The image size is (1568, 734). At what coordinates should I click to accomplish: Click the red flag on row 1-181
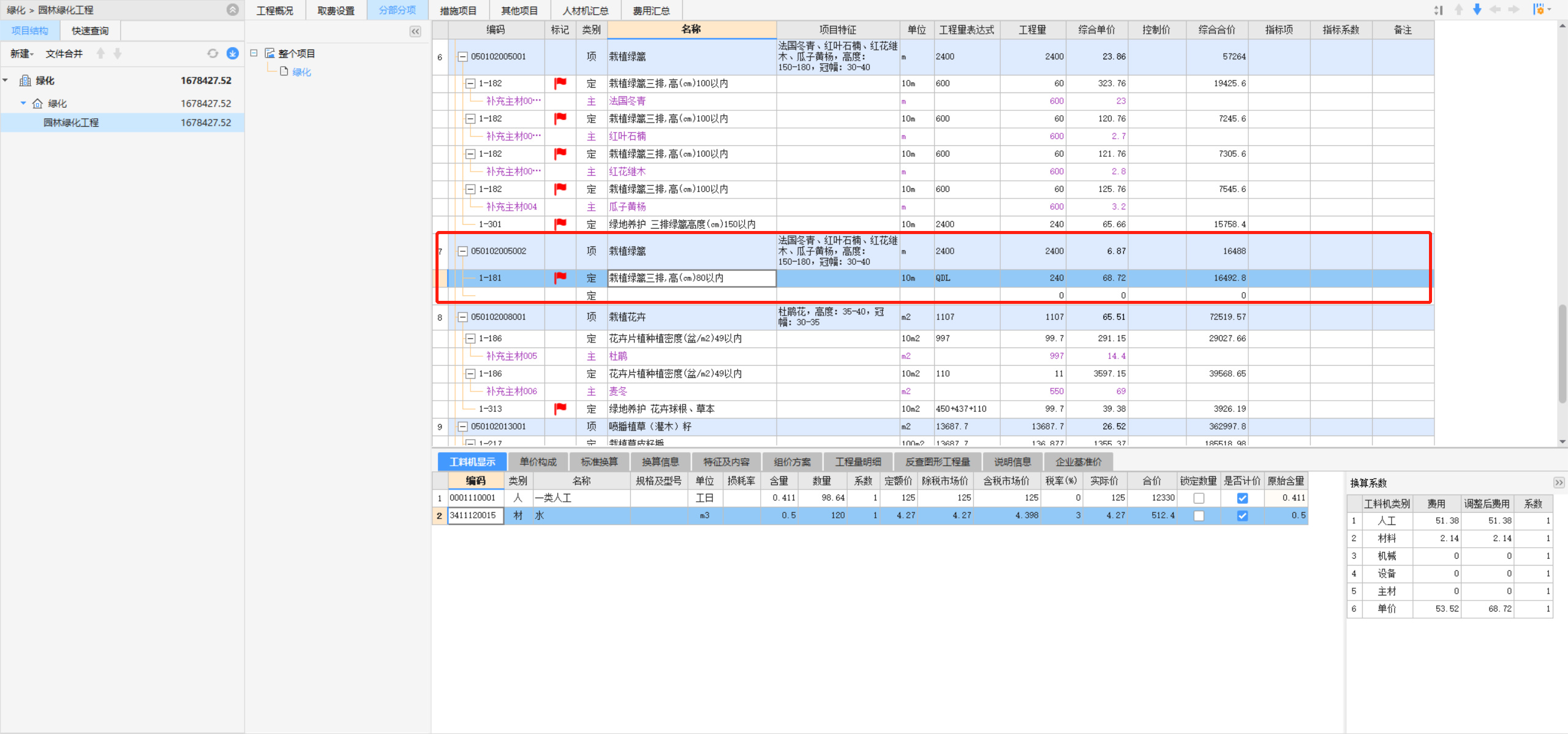point(560,278)
